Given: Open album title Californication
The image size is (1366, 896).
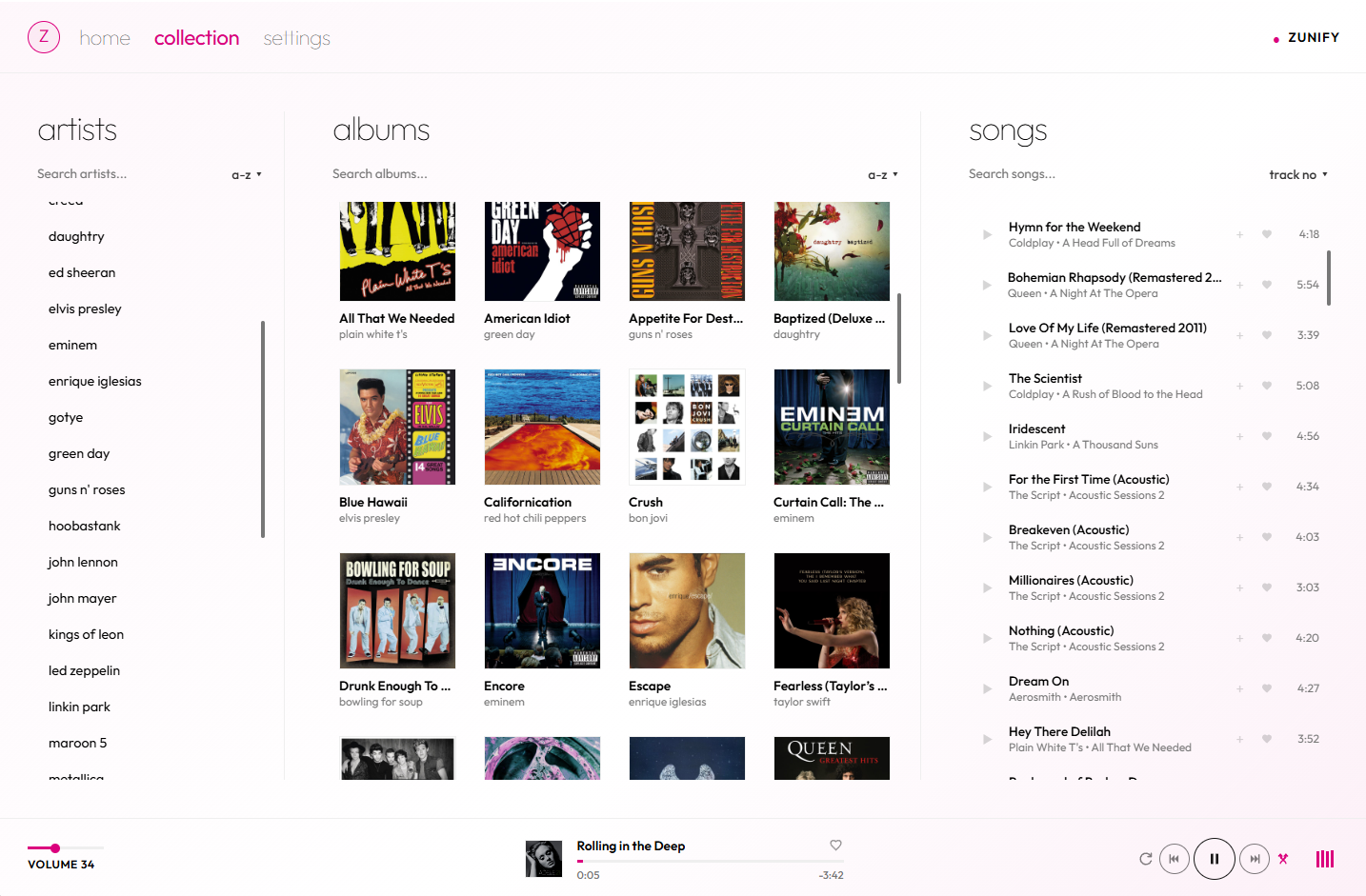Looking at the screenshot, I should [528, 503].
